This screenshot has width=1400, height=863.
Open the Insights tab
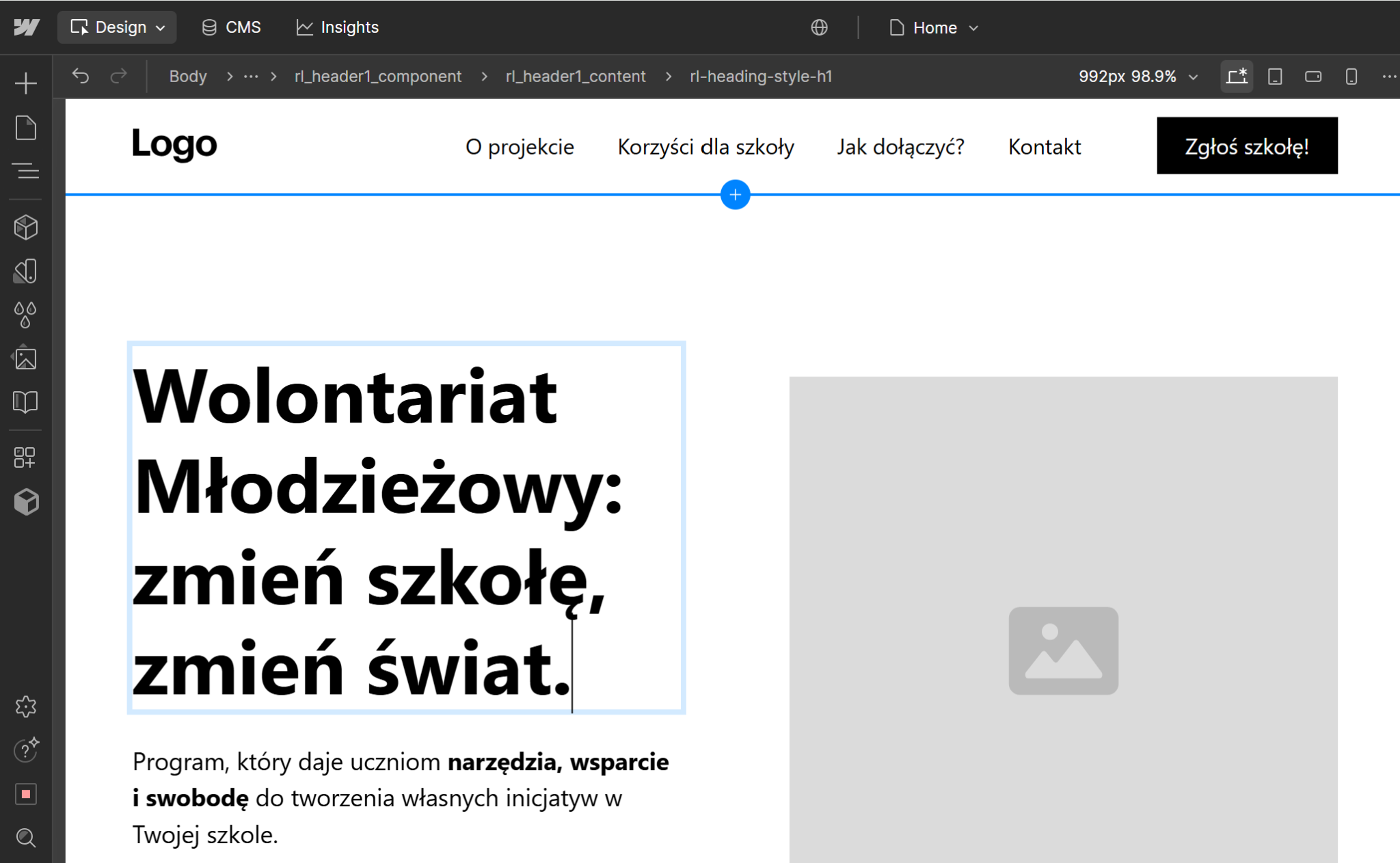[338, 27]
